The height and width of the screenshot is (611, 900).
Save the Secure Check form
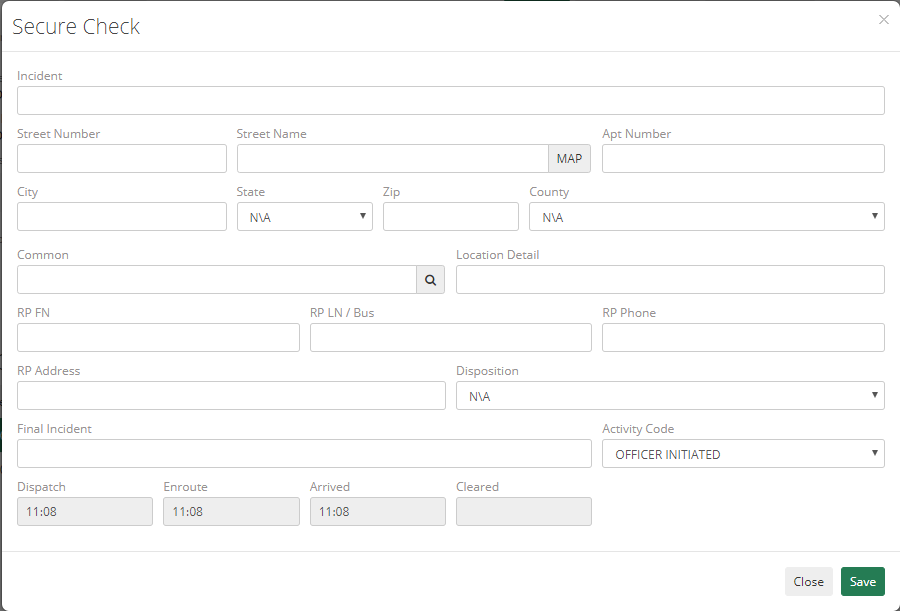(863, 581)
